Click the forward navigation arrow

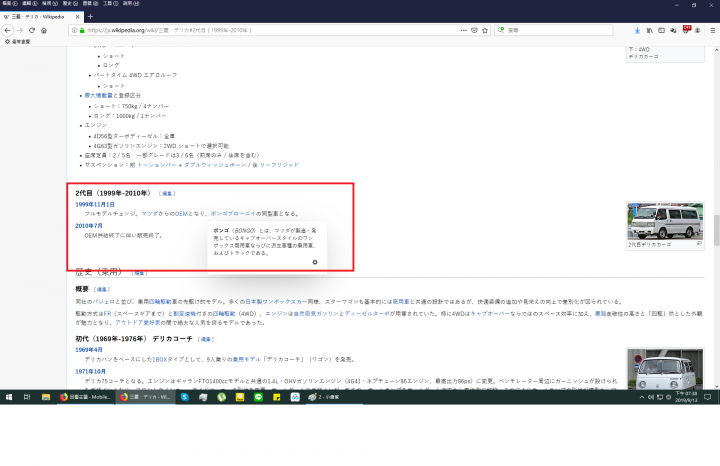(20, 30)
